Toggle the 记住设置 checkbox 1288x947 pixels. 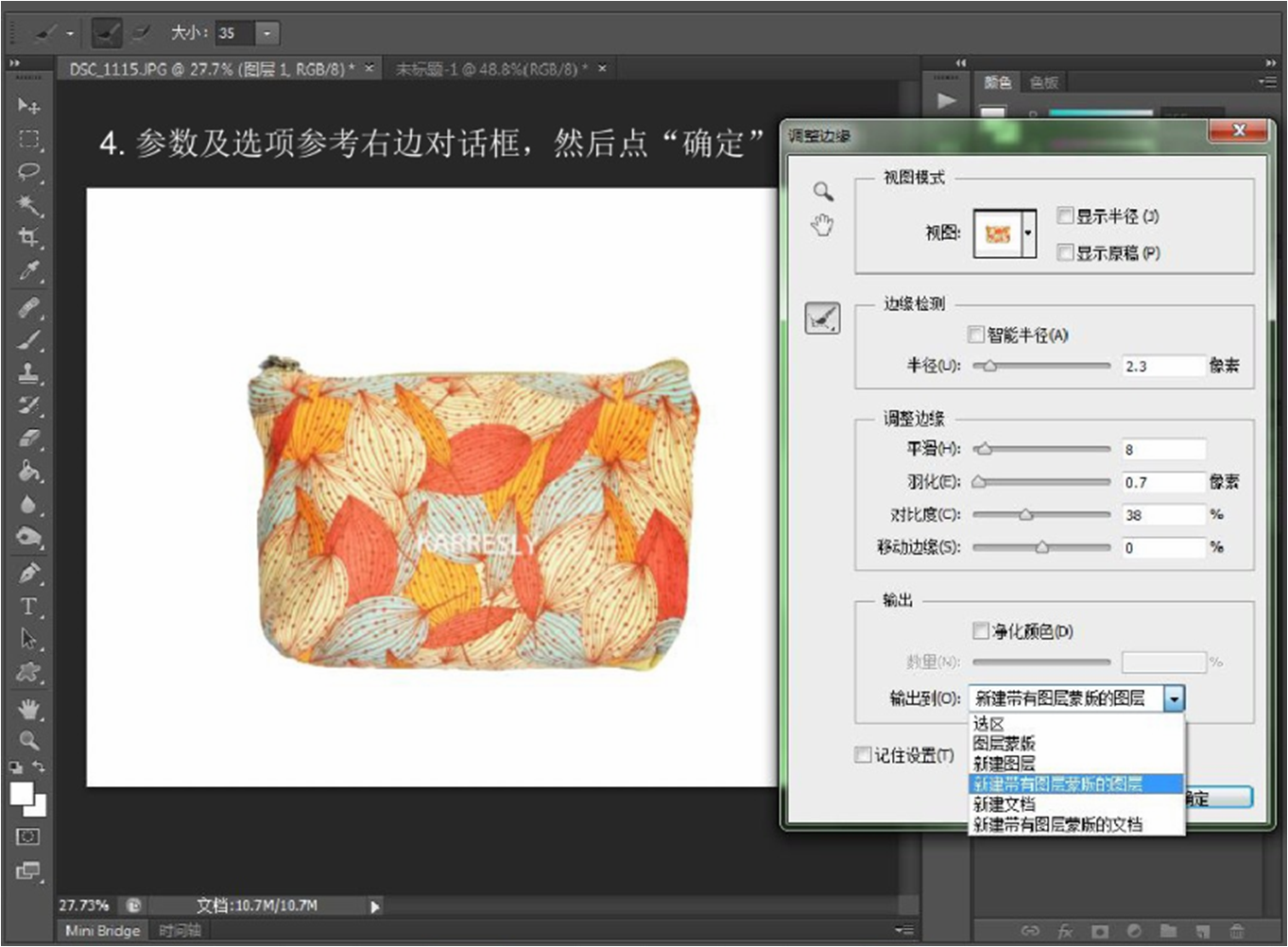863,754
